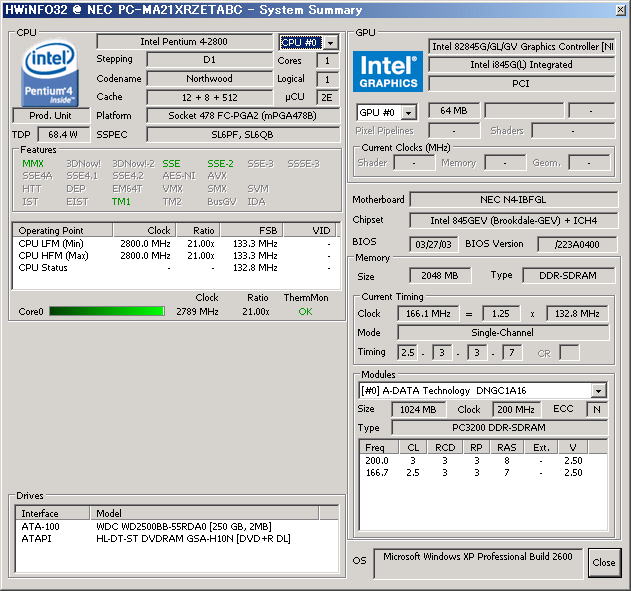Viewport: 631px width, 591px height.
Task: Click the memory clock 166.1 MHz field
Action: [428, 313]
